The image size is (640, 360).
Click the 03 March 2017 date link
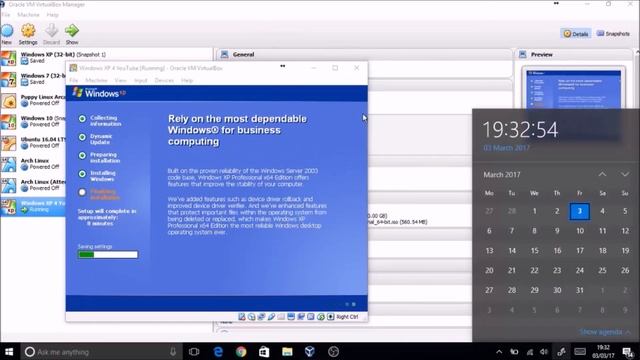pos(507,148)
